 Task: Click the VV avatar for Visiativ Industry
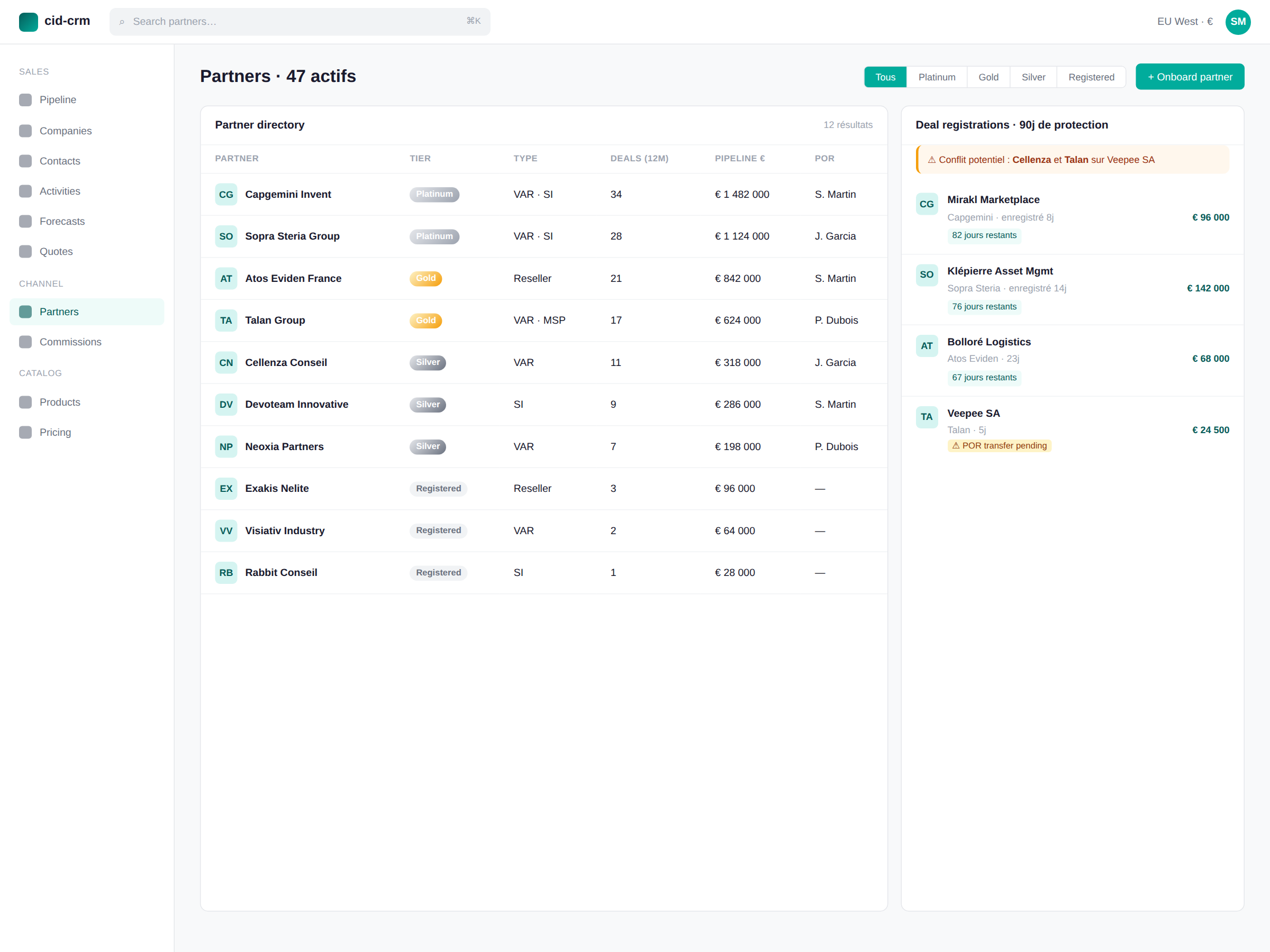[x=226, y=531]
